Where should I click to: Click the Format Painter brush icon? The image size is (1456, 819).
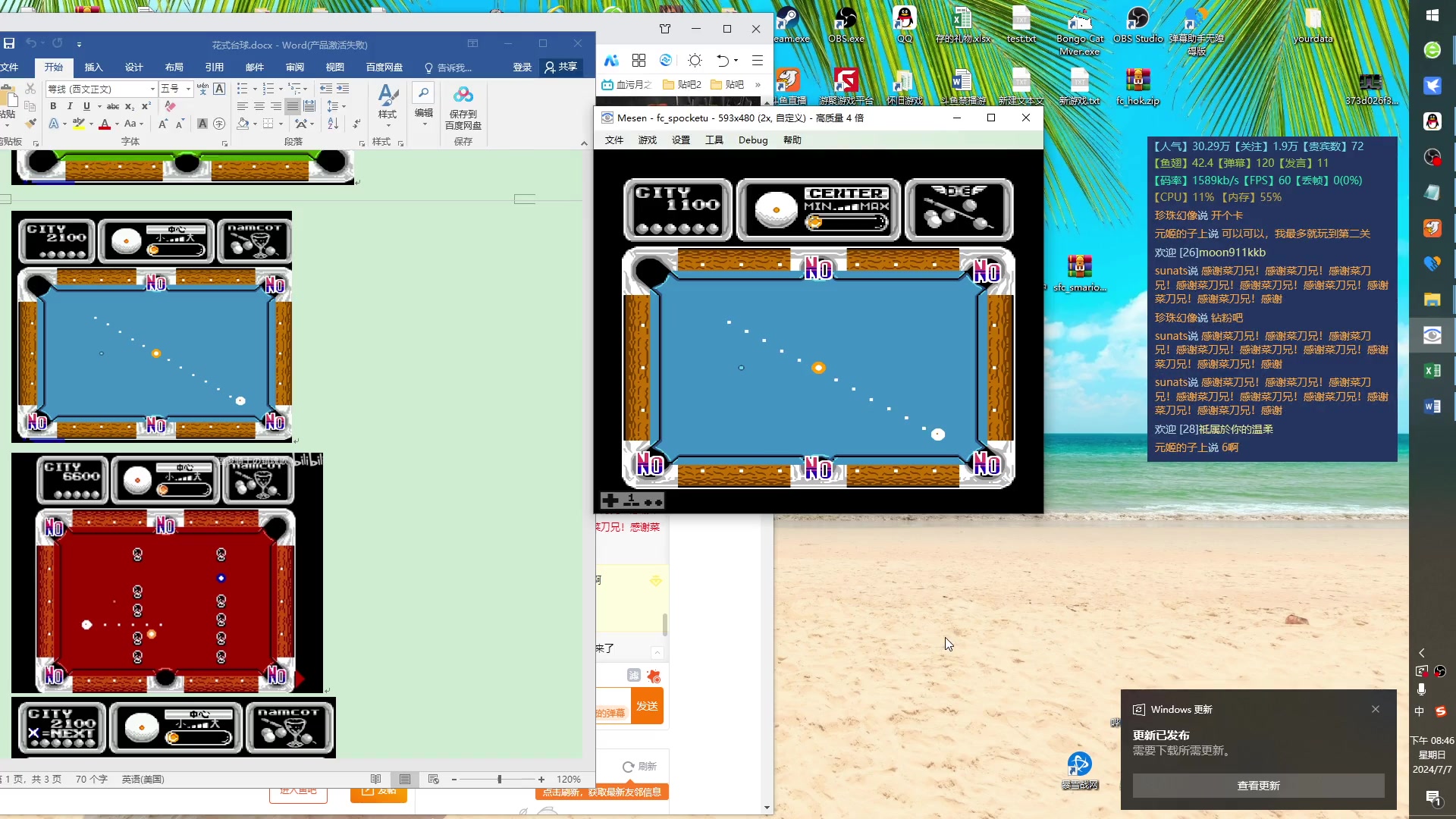[30, 124]
